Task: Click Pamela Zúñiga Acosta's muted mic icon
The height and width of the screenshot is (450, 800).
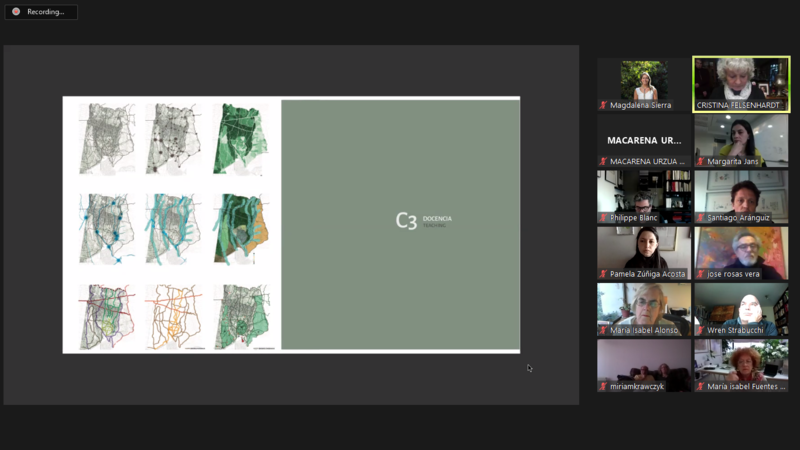Action: tap(603, 274)
